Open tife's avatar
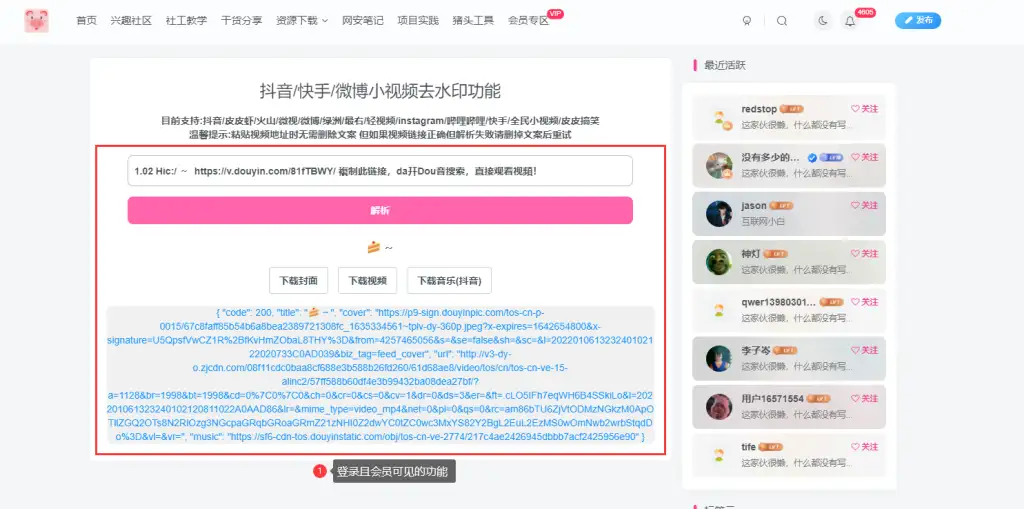1024x509 pixels. coord(719,455)
